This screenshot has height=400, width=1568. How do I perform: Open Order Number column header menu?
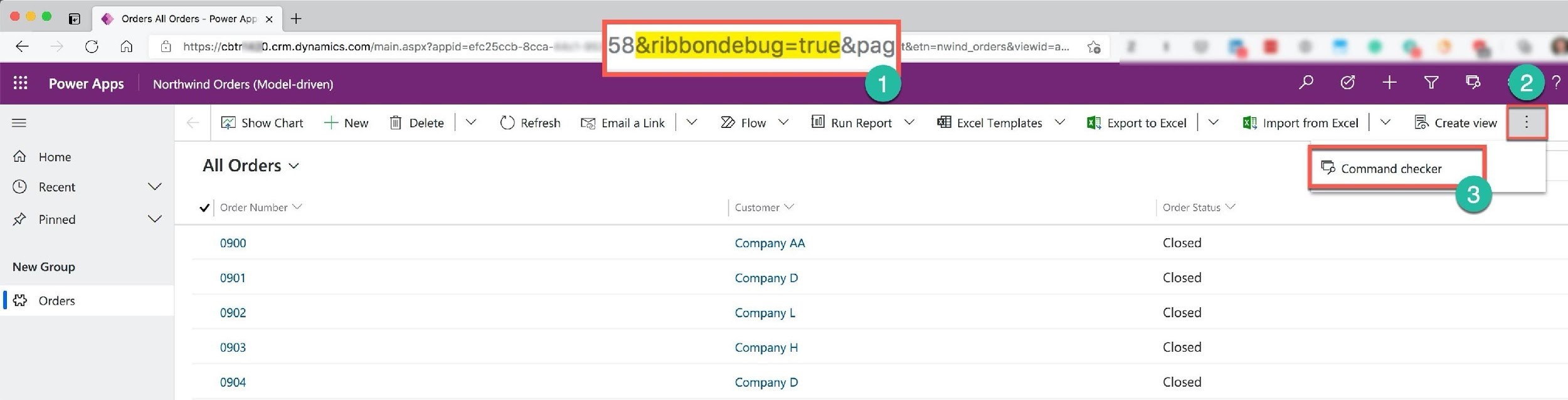261,207
